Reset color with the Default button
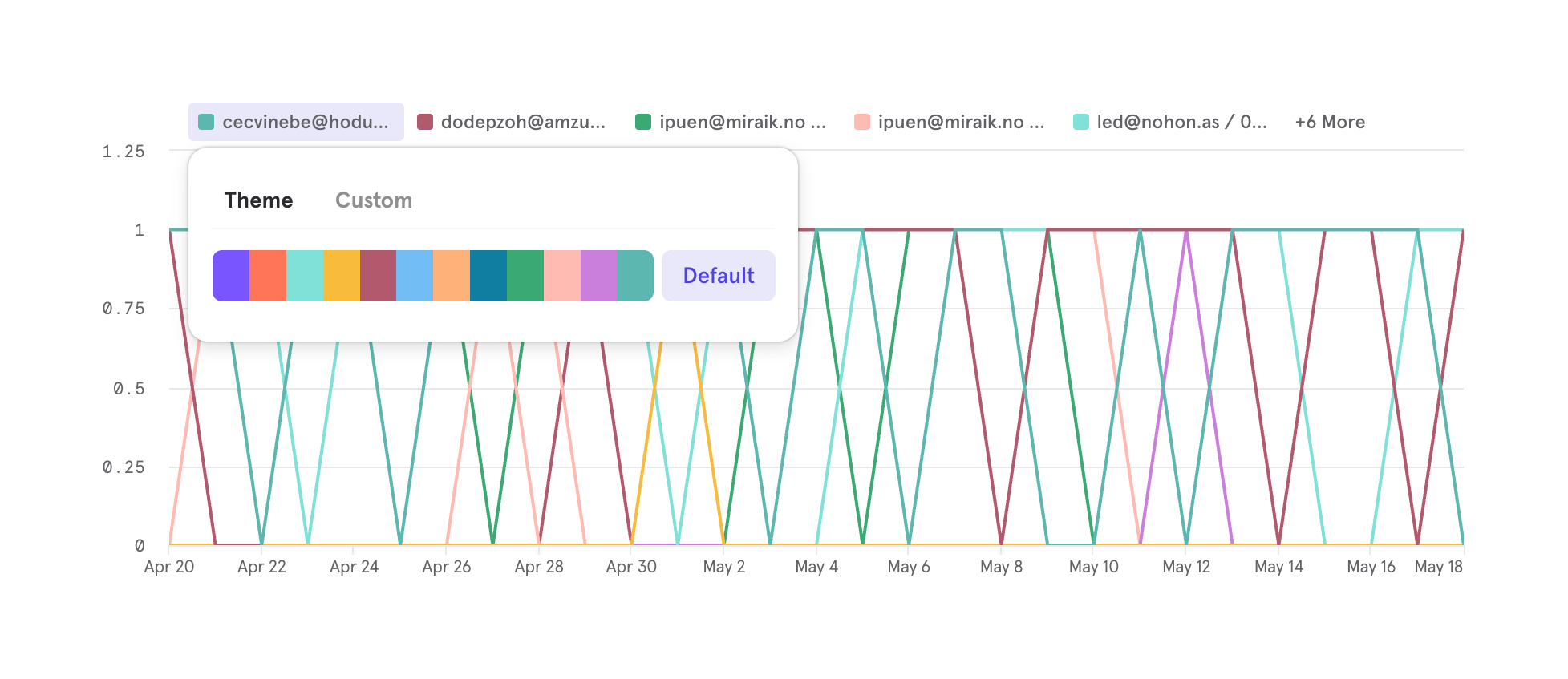Screen dimensions: 1568x679 [x=719, y=276]
